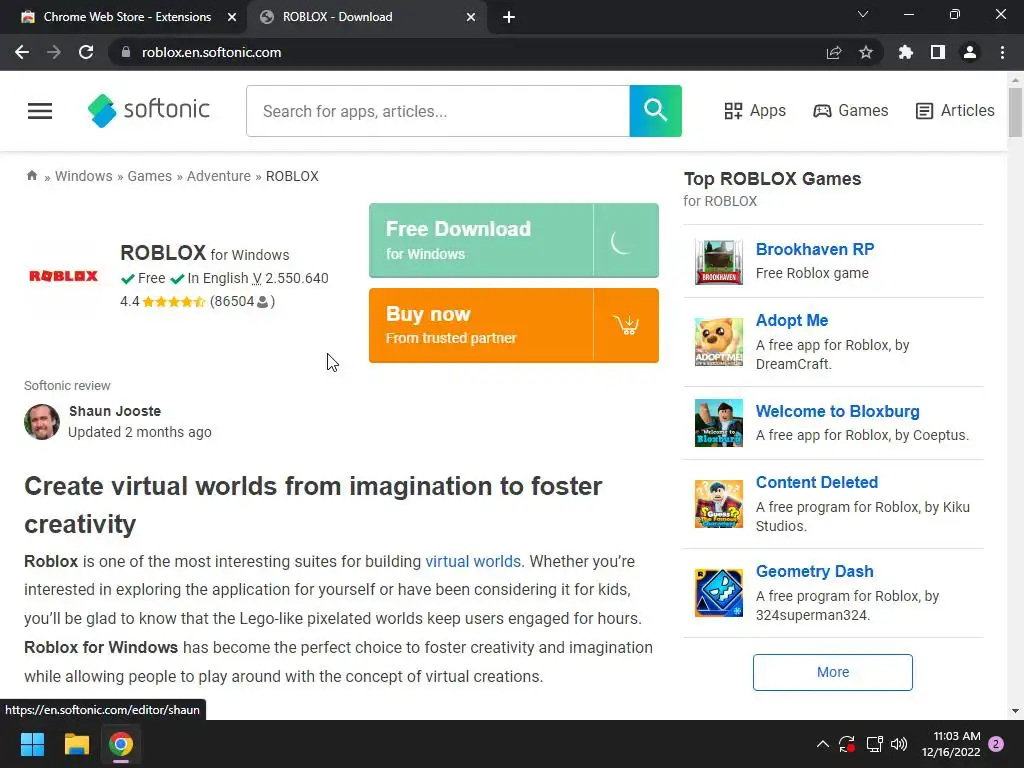Open Content Deleted link
Image resolution: width=1024 pixels, height=768 pixels.
[817, 483]
